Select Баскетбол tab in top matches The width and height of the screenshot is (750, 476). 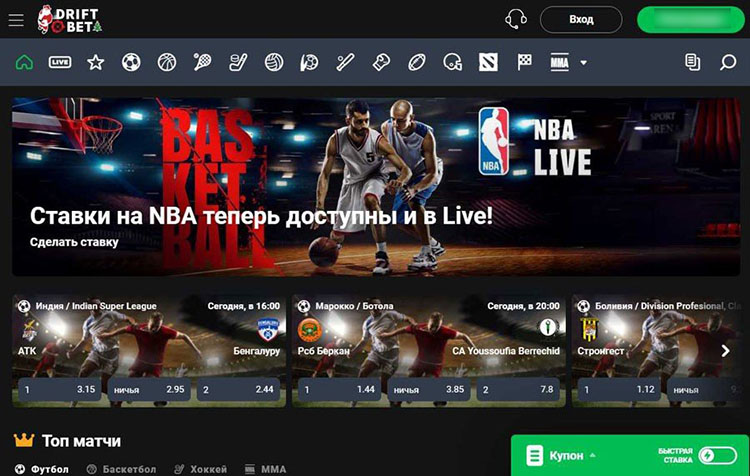121,469
